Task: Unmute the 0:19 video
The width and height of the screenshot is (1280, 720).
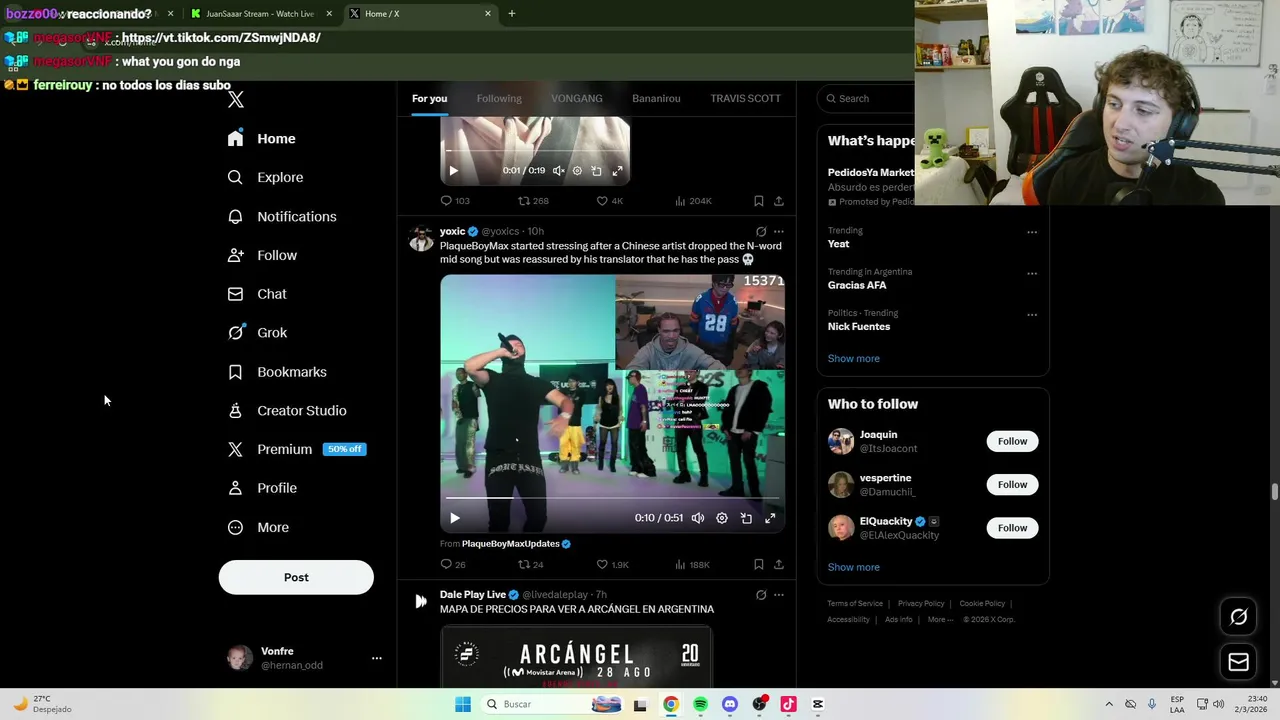Action: (x=558, y=171)
